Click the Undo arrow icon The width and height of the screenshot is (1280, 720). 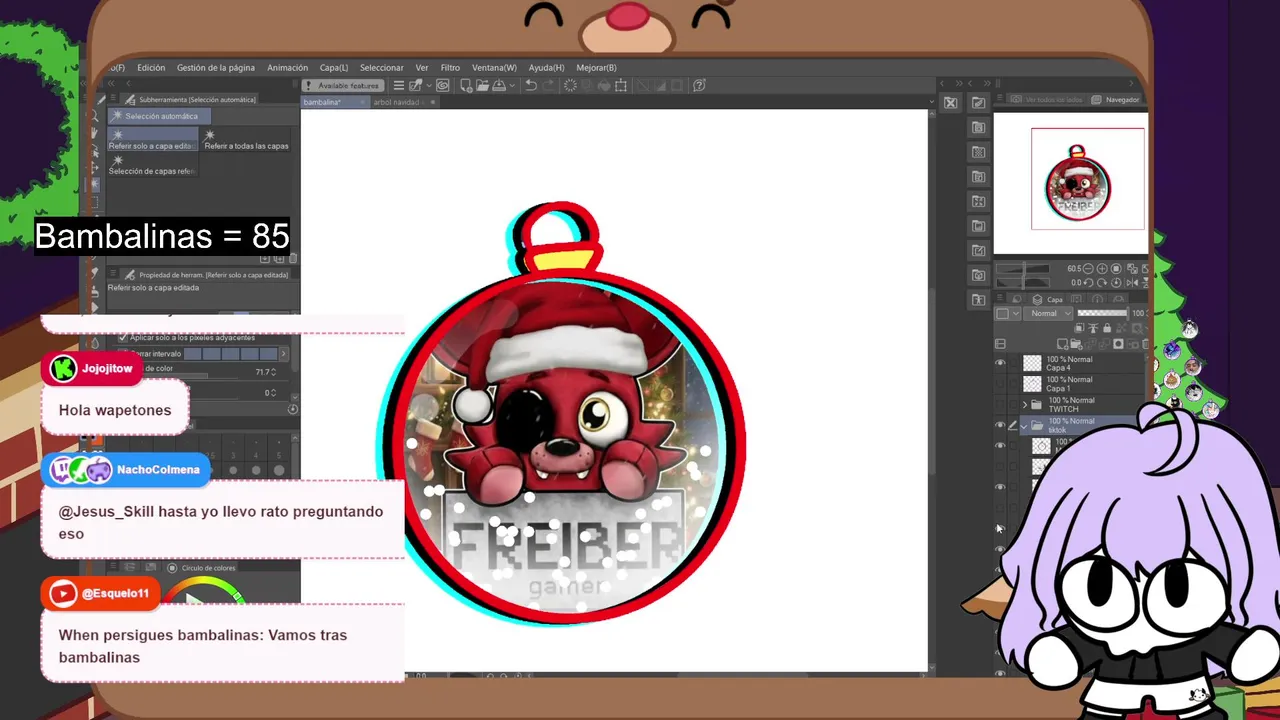pyautogui.click(x=531, y=85)
